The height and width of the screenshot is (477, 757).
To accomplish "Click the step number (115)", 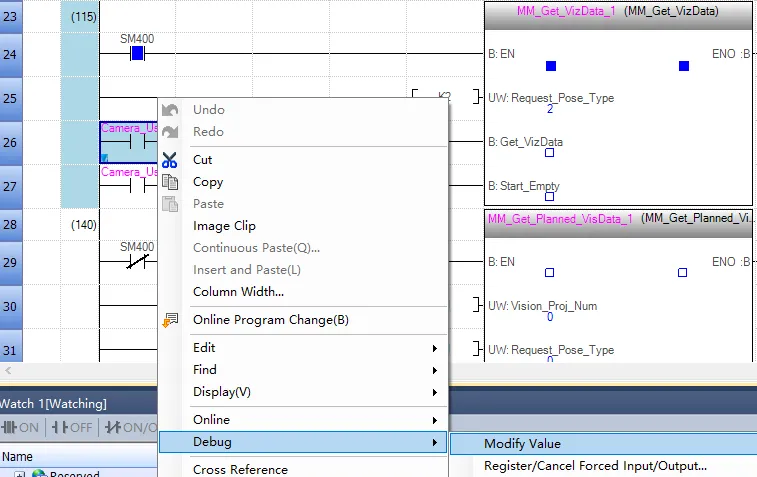I will click(x=84, y=17).
